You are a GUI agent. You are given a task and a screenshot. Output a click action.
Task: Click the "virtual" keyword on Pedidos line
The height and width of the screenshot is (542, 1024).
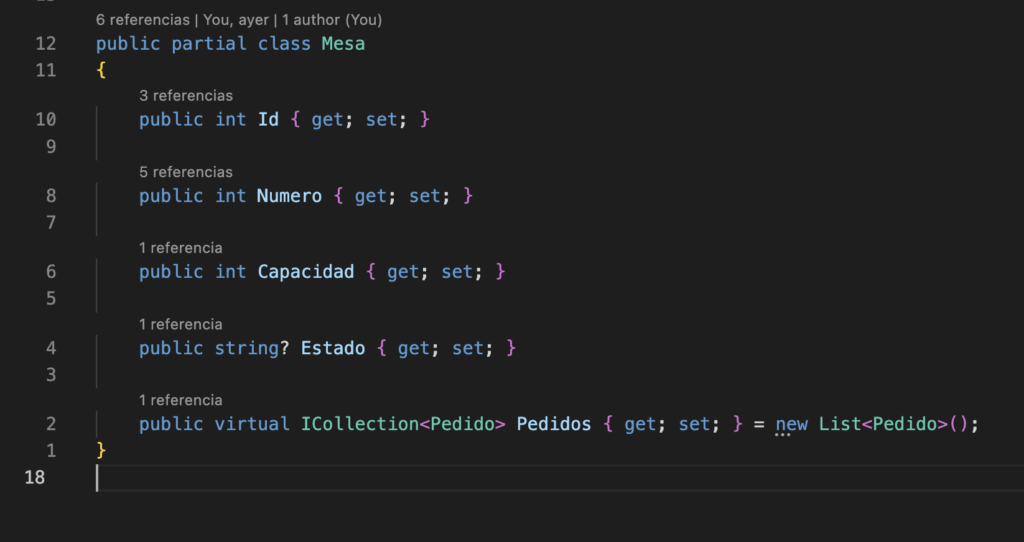pyautogui.click(x=252, y=424)
